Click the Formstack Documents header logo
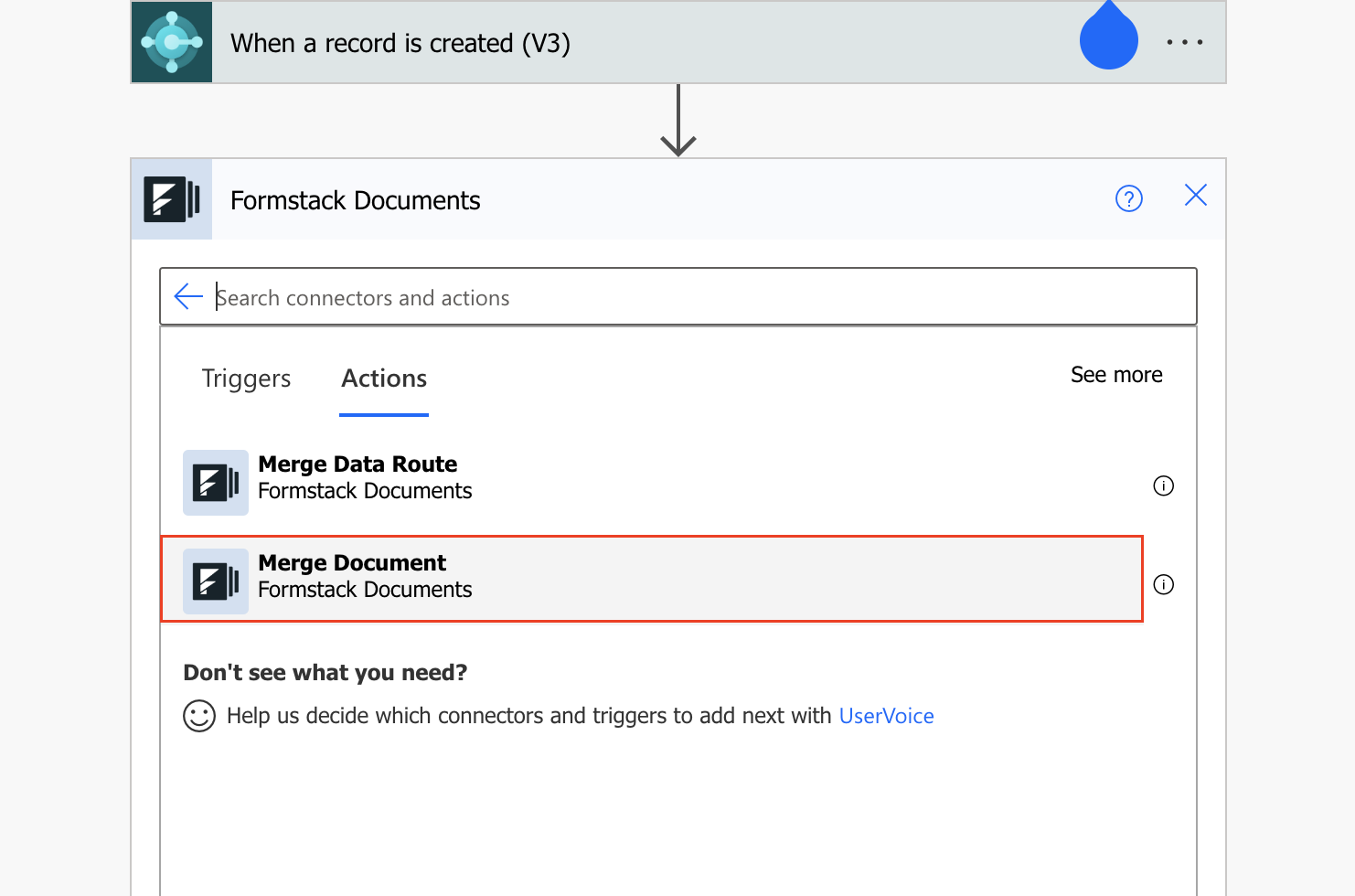This screenshot has height=896, width=1355. tap(172, 199)
